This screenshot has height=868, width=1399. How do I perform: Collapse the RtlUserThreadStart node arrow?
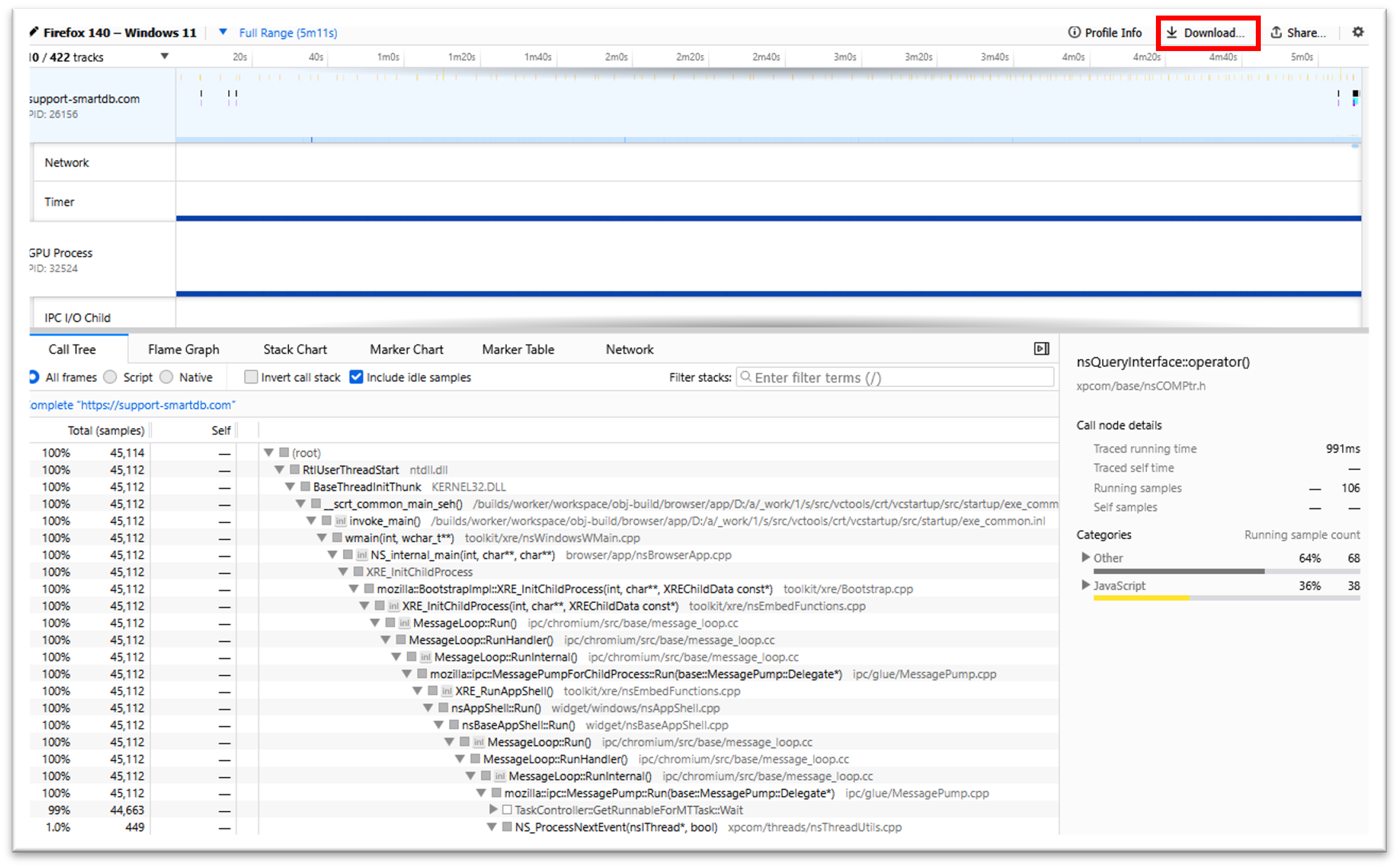[x=279, y=470]
